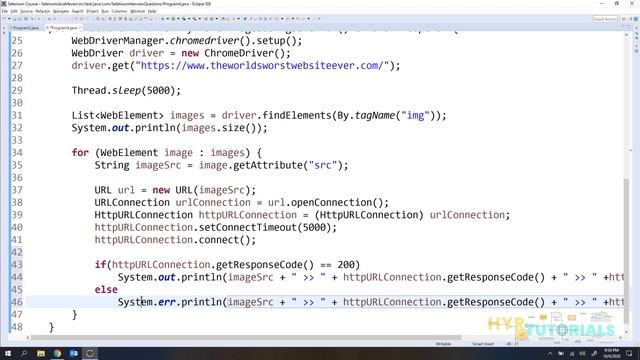Open the notification center icon
Screen dimensions: 640x360
[x=629, y=353]
